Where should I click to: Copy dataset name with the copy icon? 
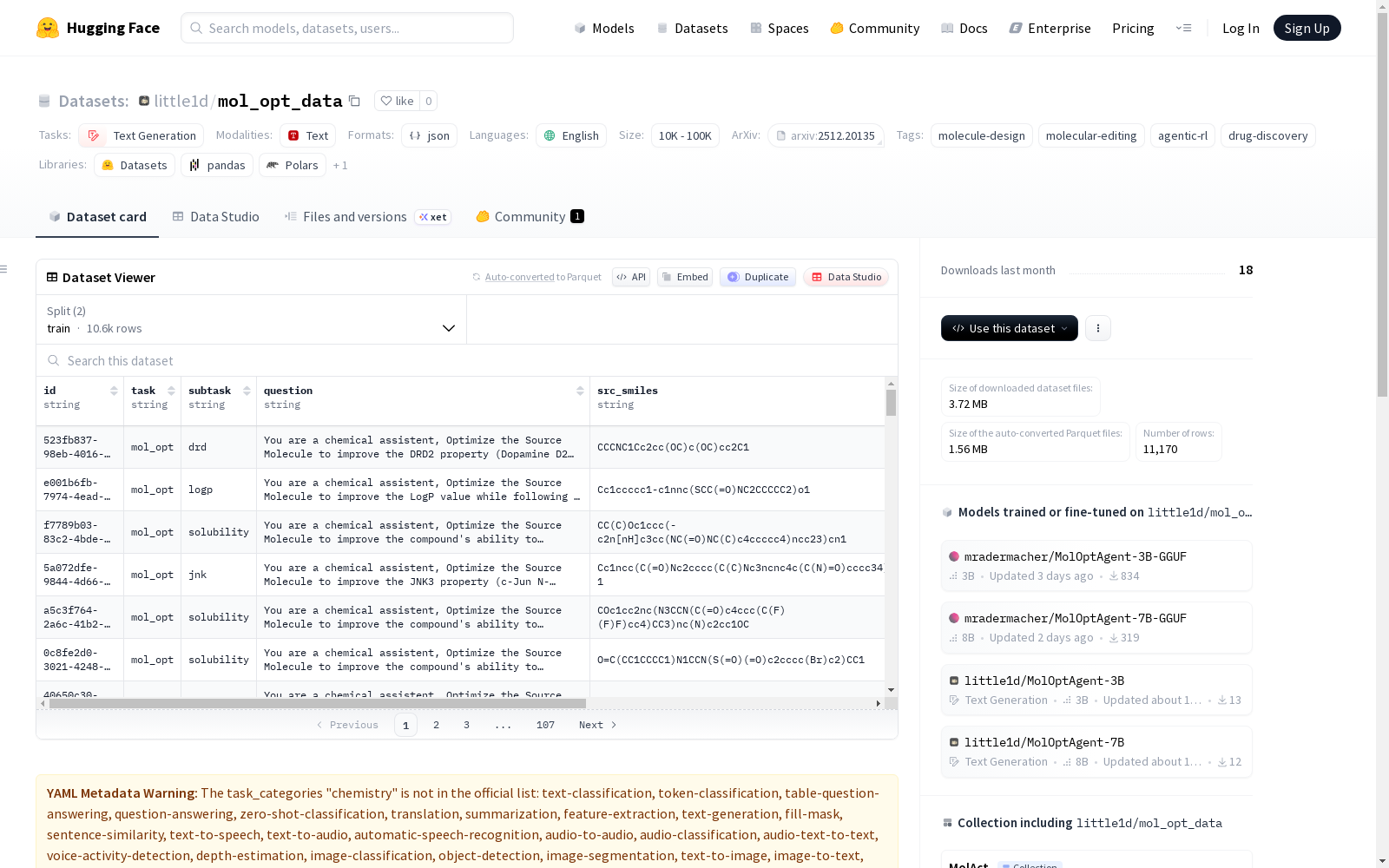[x=354, y=101]
